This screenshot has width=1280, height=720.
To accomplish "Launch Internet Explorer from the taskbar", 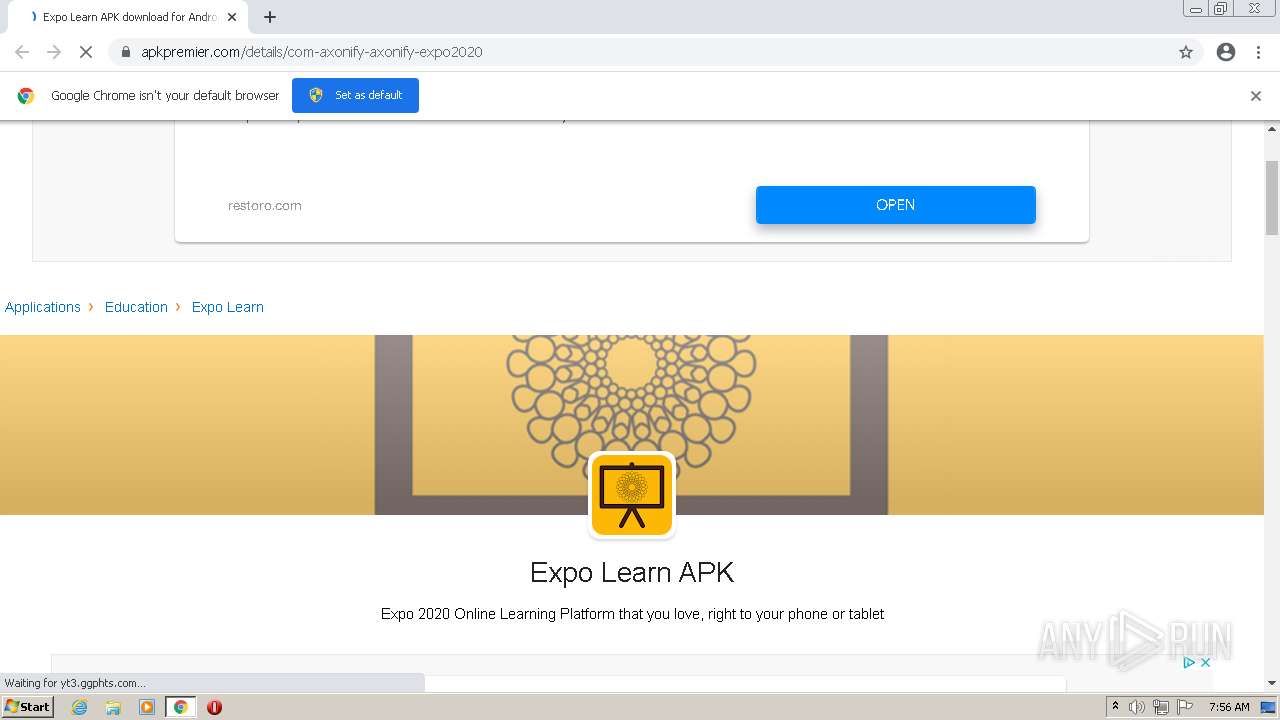I will [80, 707].
